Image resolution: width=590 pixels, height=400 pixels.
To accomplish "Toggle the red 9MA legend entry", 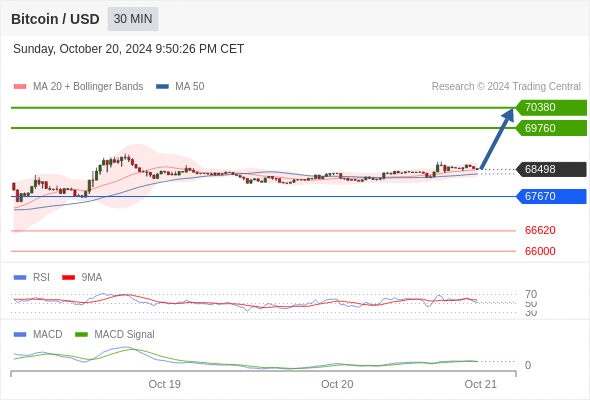I will tap(82, 277).
